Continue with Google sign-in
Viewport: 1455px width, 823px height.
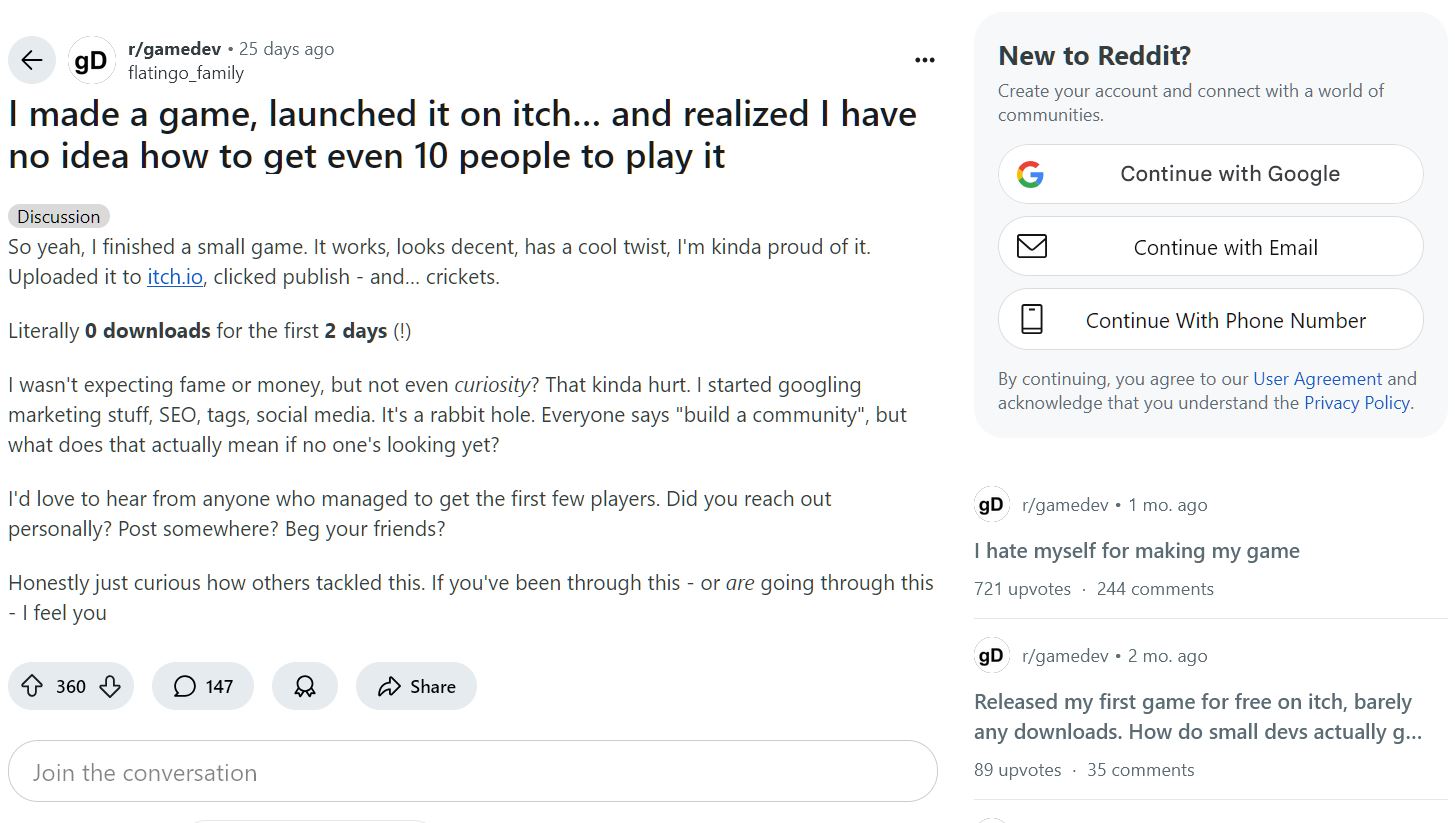pos(1210,174)
